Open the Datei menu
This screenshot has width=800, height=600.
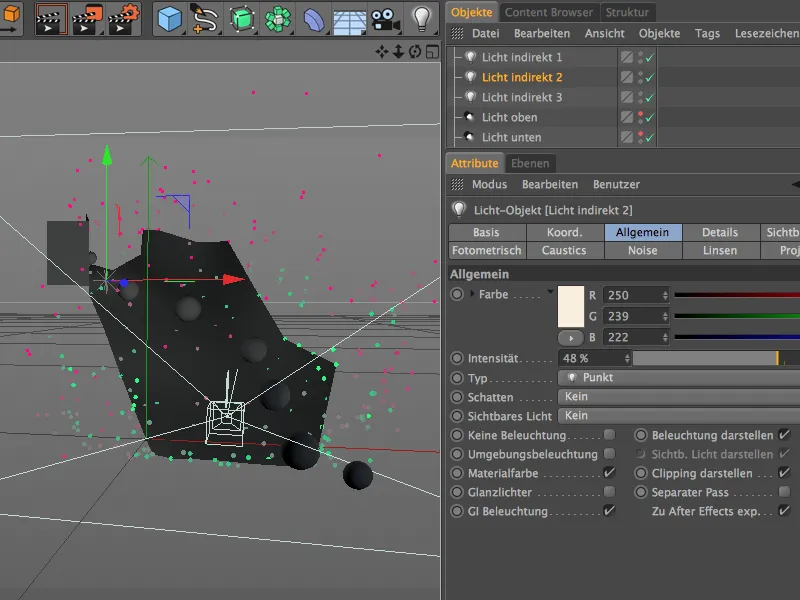485,34
